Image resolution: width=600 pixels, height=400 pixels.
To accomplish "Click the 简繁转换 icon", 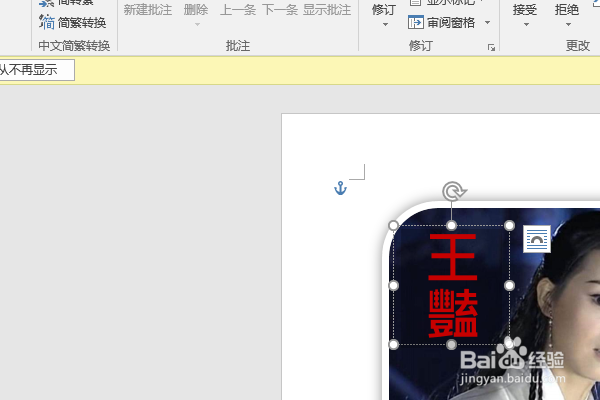I will click(47, 23).
